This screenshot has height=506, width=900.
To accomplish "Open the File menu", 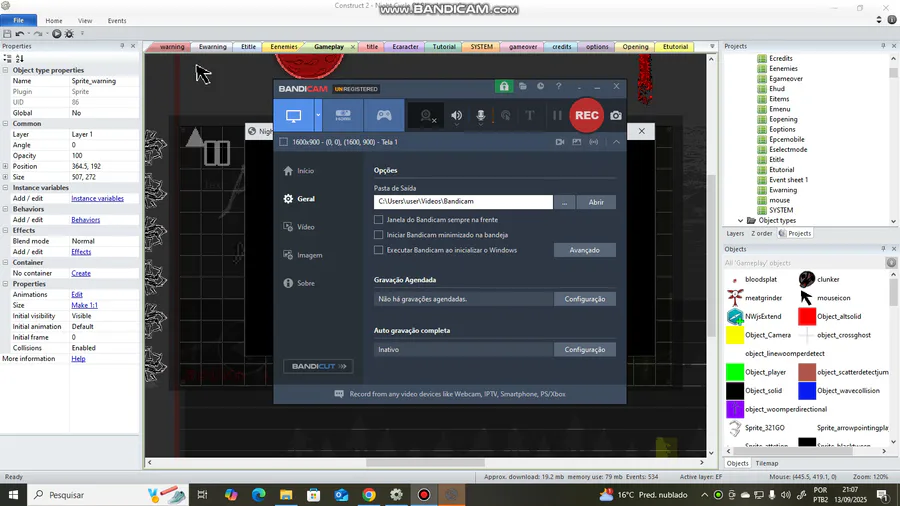I will [x=18, y=21].
